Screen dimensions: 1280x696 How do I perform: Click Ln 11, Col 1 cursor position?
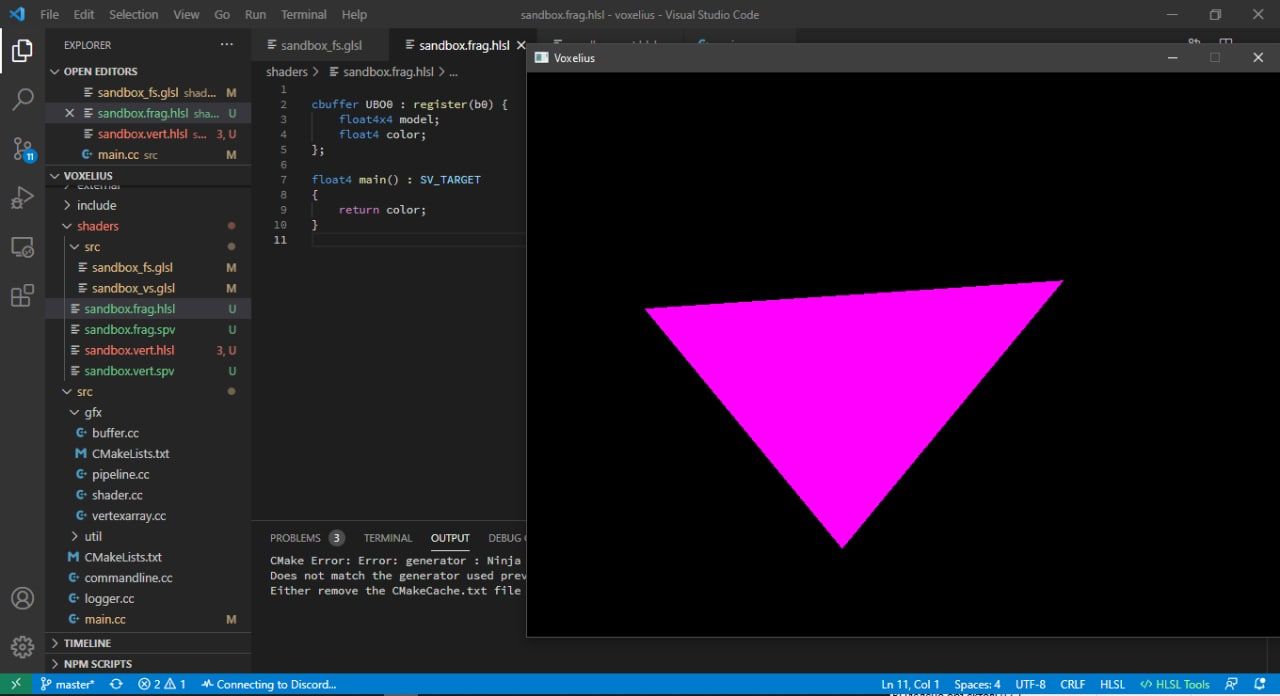coord(910,684)
